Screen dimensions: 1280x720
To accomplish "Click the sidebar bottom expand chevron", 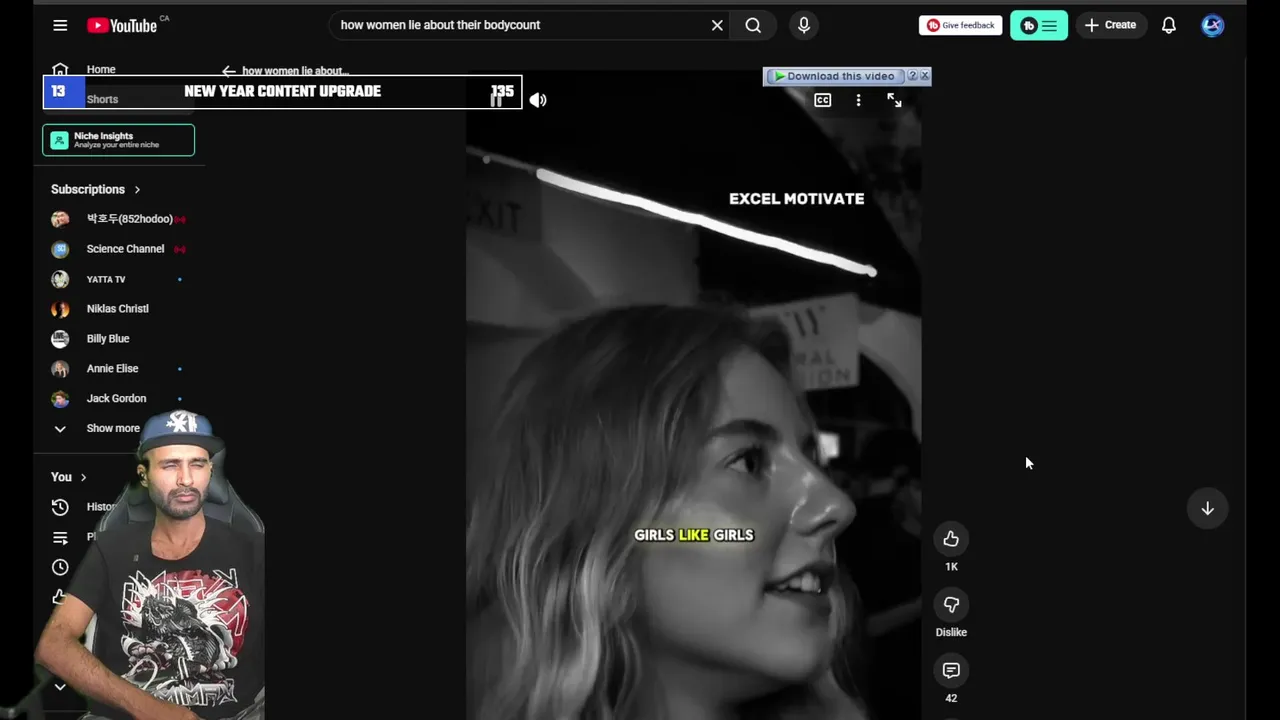I will coord(60,687).
